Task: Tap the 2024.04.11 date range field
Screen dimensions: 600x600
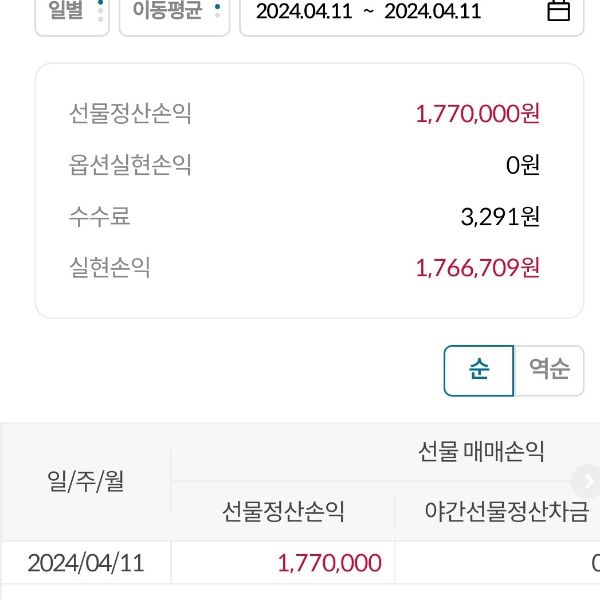Action: click(x=368, y=12)
